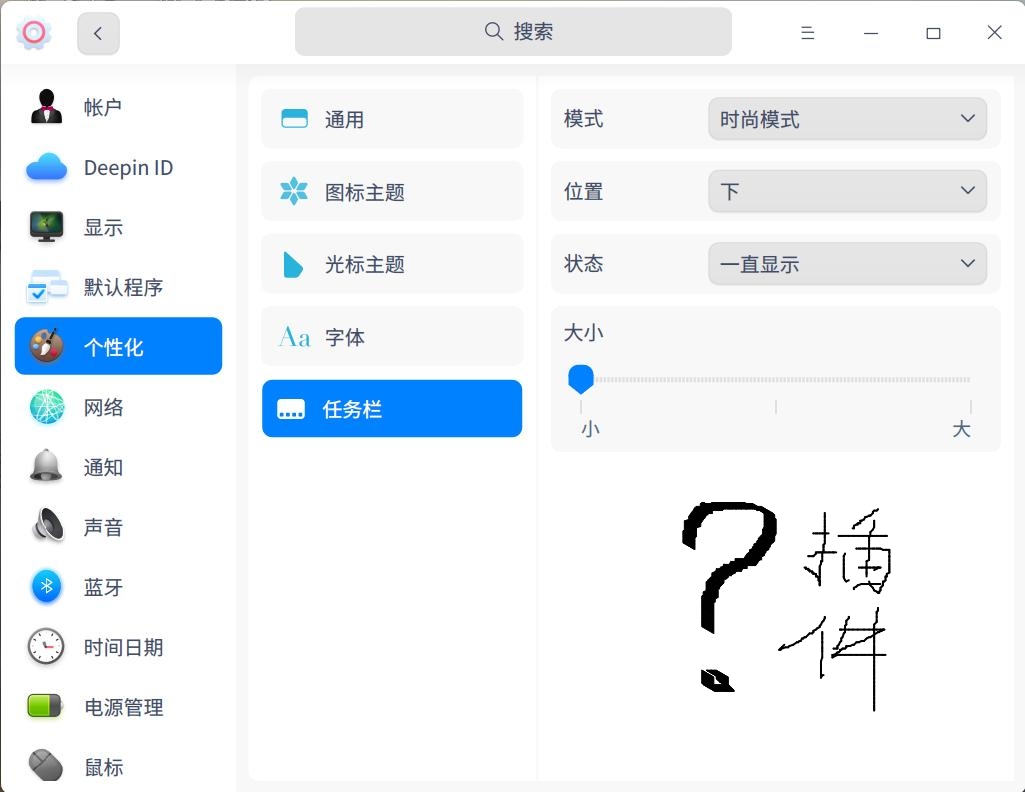Click the 个性化 label in sidebar
Image resolution: width=1025 pixels, height=792 pixels.
[114, 347]
